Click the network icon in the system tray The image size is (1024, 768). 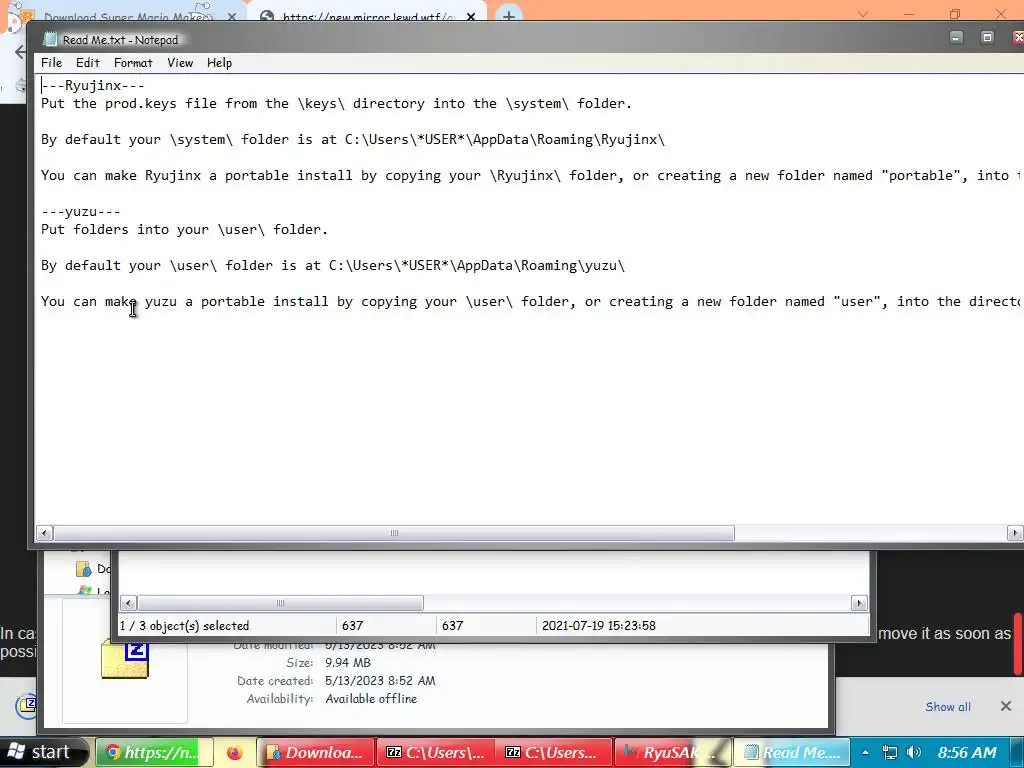(889, 752)
